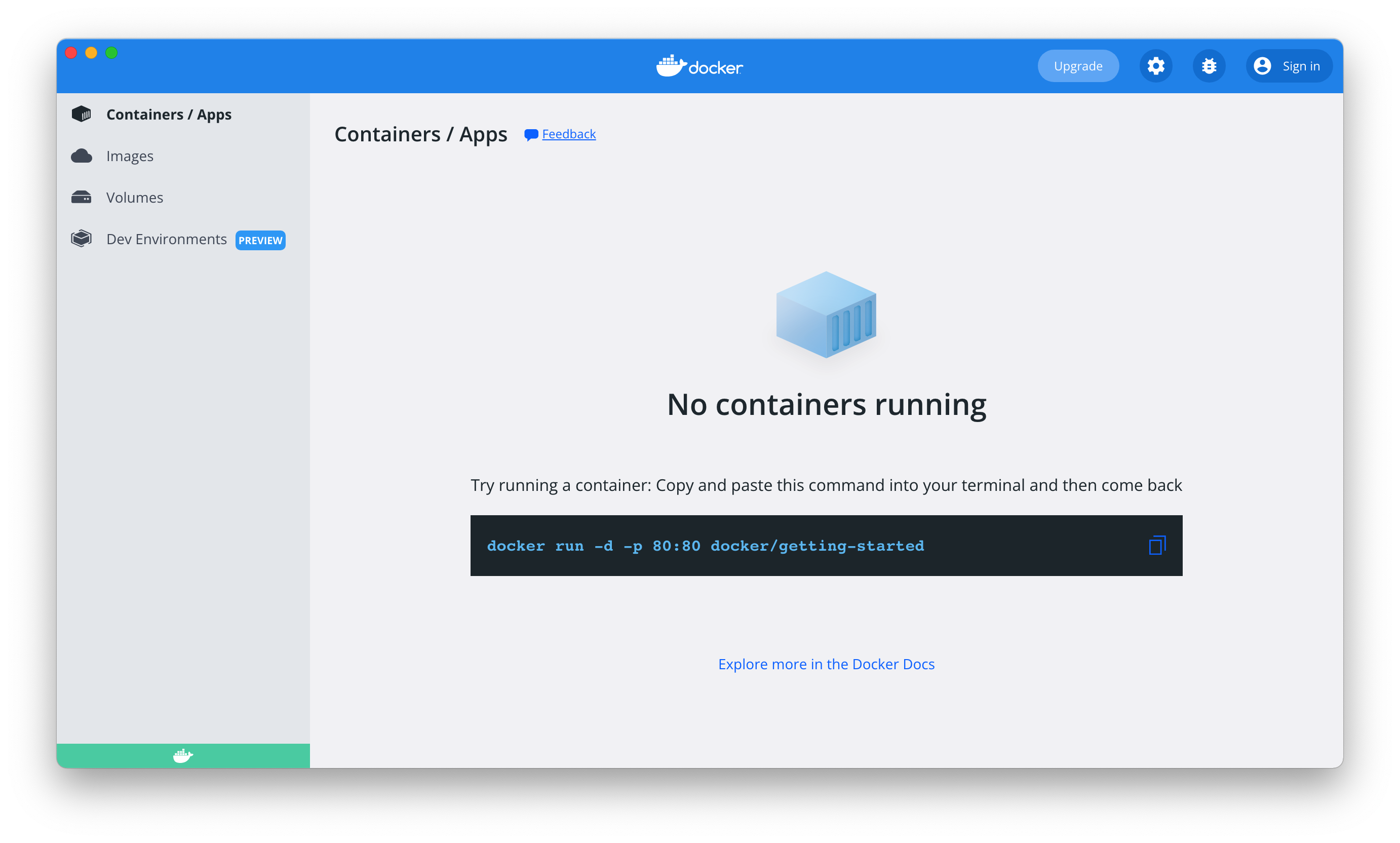1400x843 pixels.
Task: Select Volumes in the sidebar
Action: (x=135, y=197)
